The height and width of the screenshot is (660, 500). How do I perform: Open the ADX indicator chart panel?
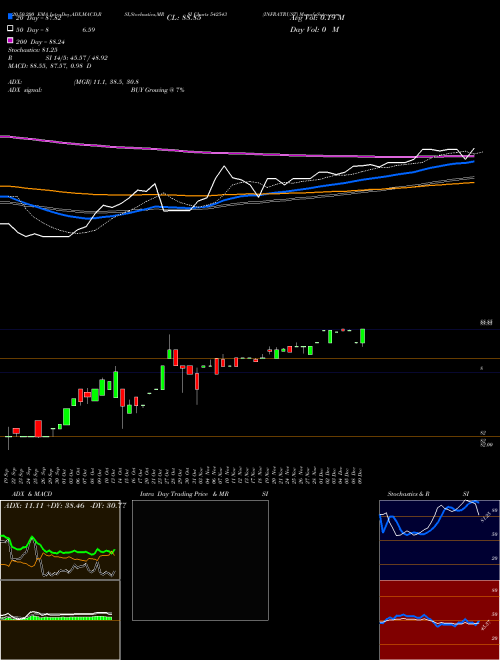tap(60, 540)
